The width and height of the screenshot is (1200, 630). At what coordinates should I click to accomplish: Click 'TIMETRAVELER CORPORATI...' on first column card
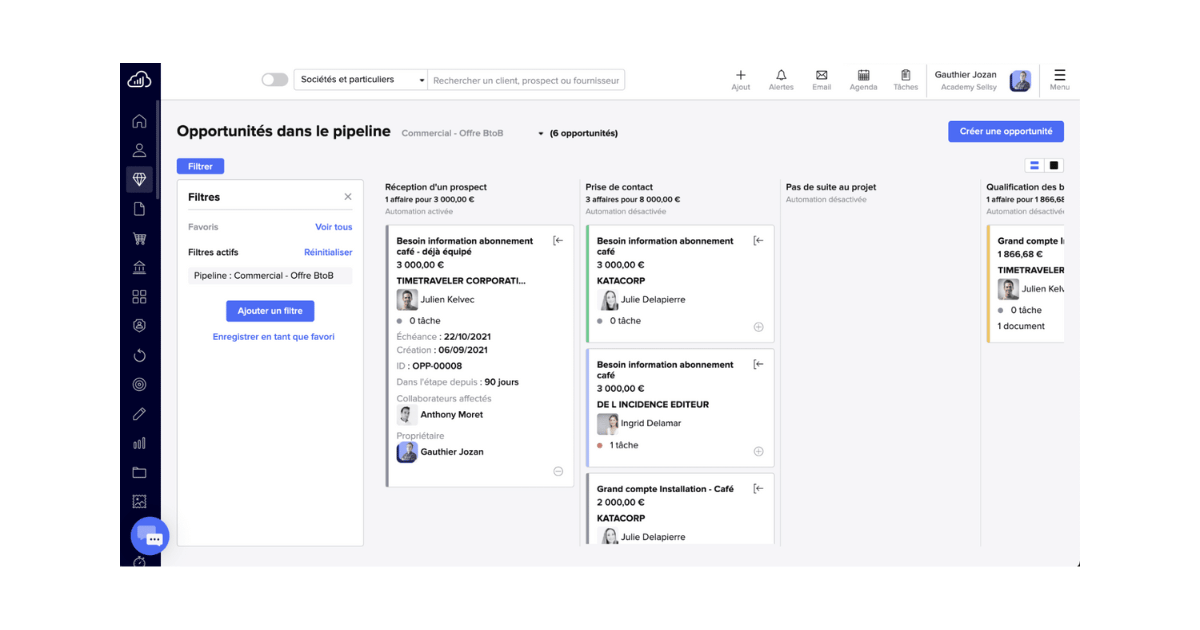461,281
